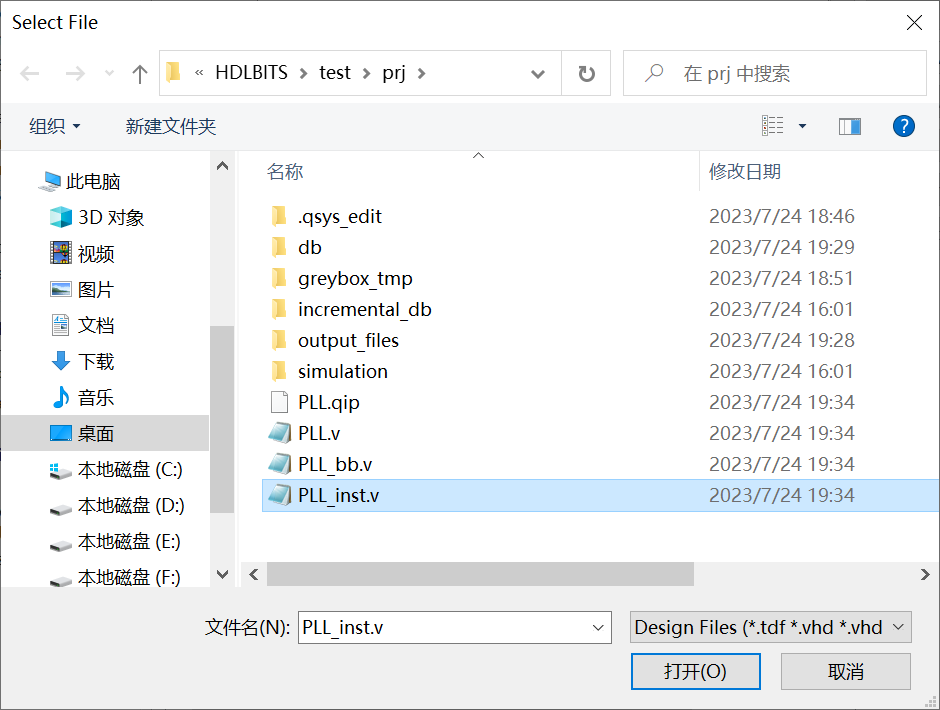This screenshot has height=710, width=940.
Task: Click the date 2023/7/24 18:46
Action: (782, 216)
